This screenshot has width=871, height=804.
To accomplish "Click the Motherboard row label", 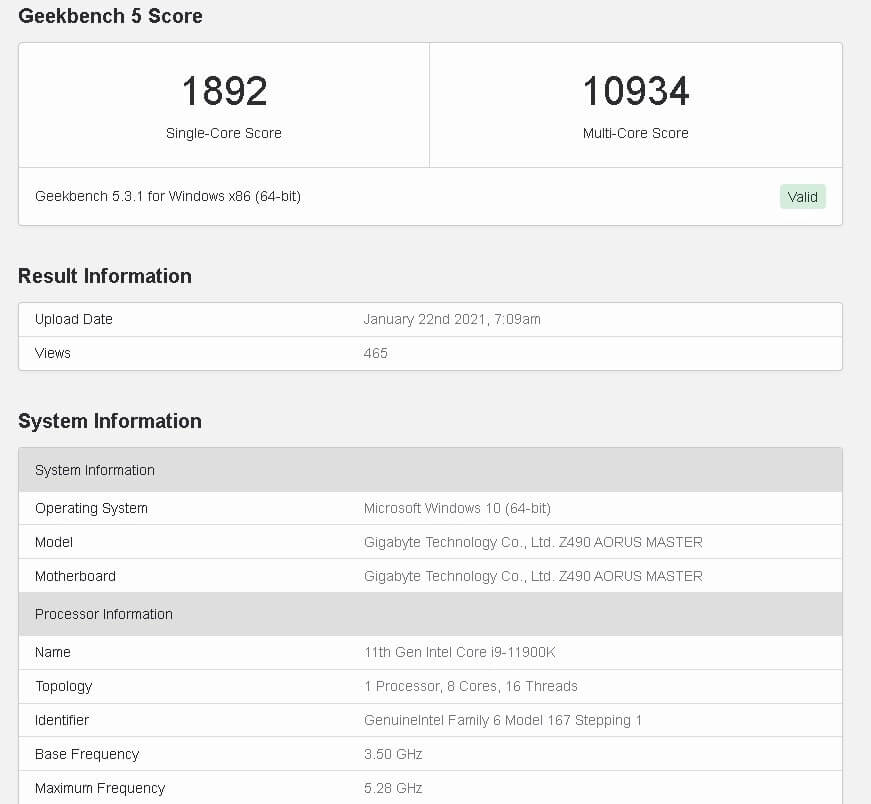I will click(x=76, y=576).
